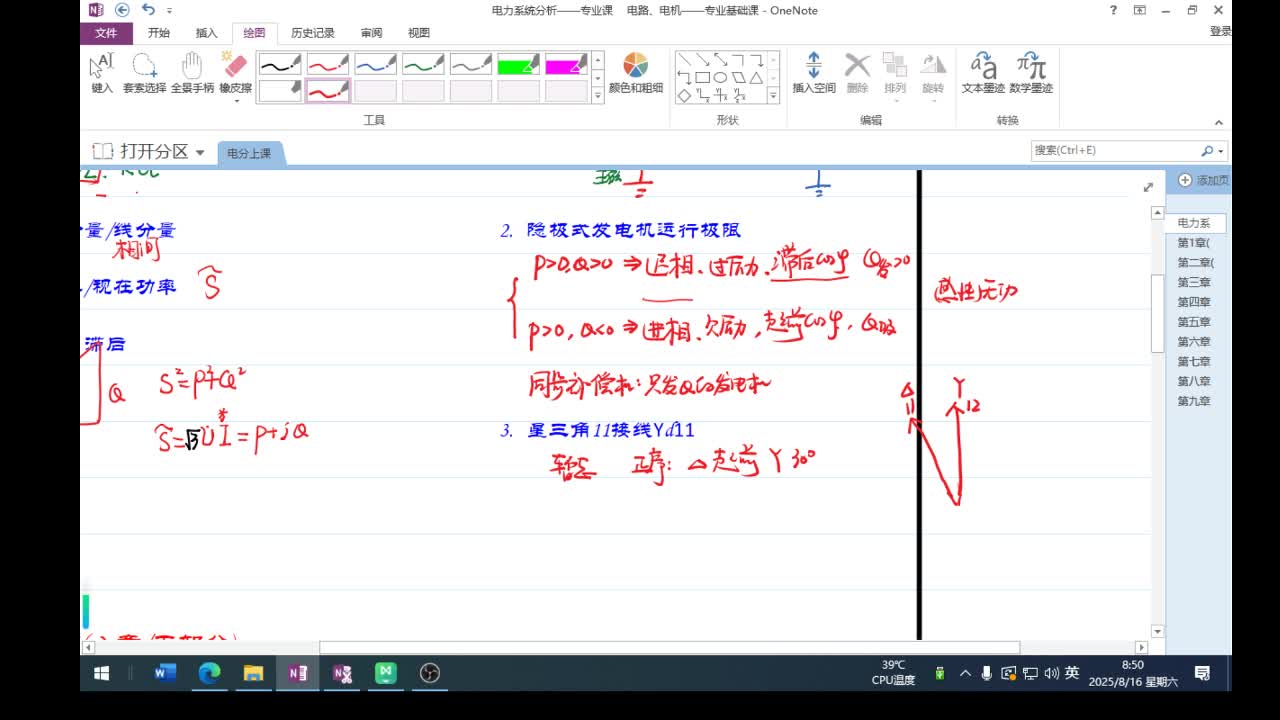Click the Back arrow in the title bar

tap(122, 10)
